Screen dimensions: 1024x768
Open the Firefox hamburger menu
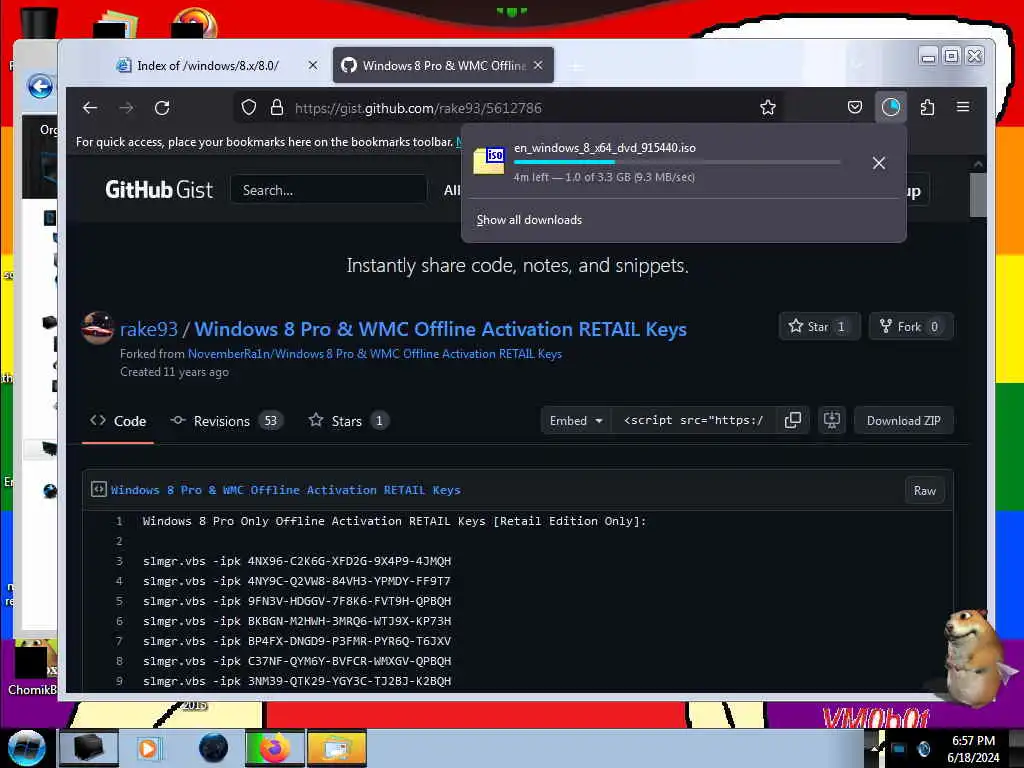coord(963,107)
